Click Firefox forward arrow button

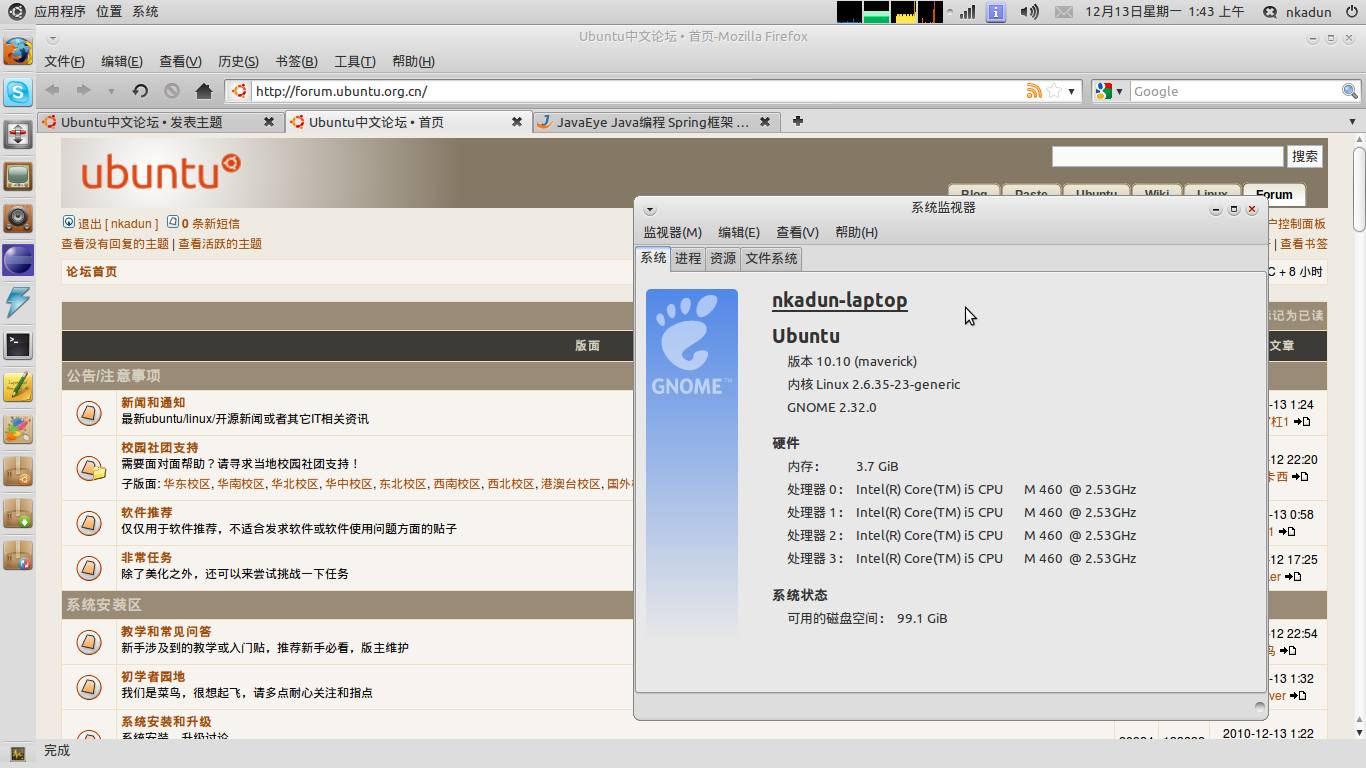pos(83,91)
